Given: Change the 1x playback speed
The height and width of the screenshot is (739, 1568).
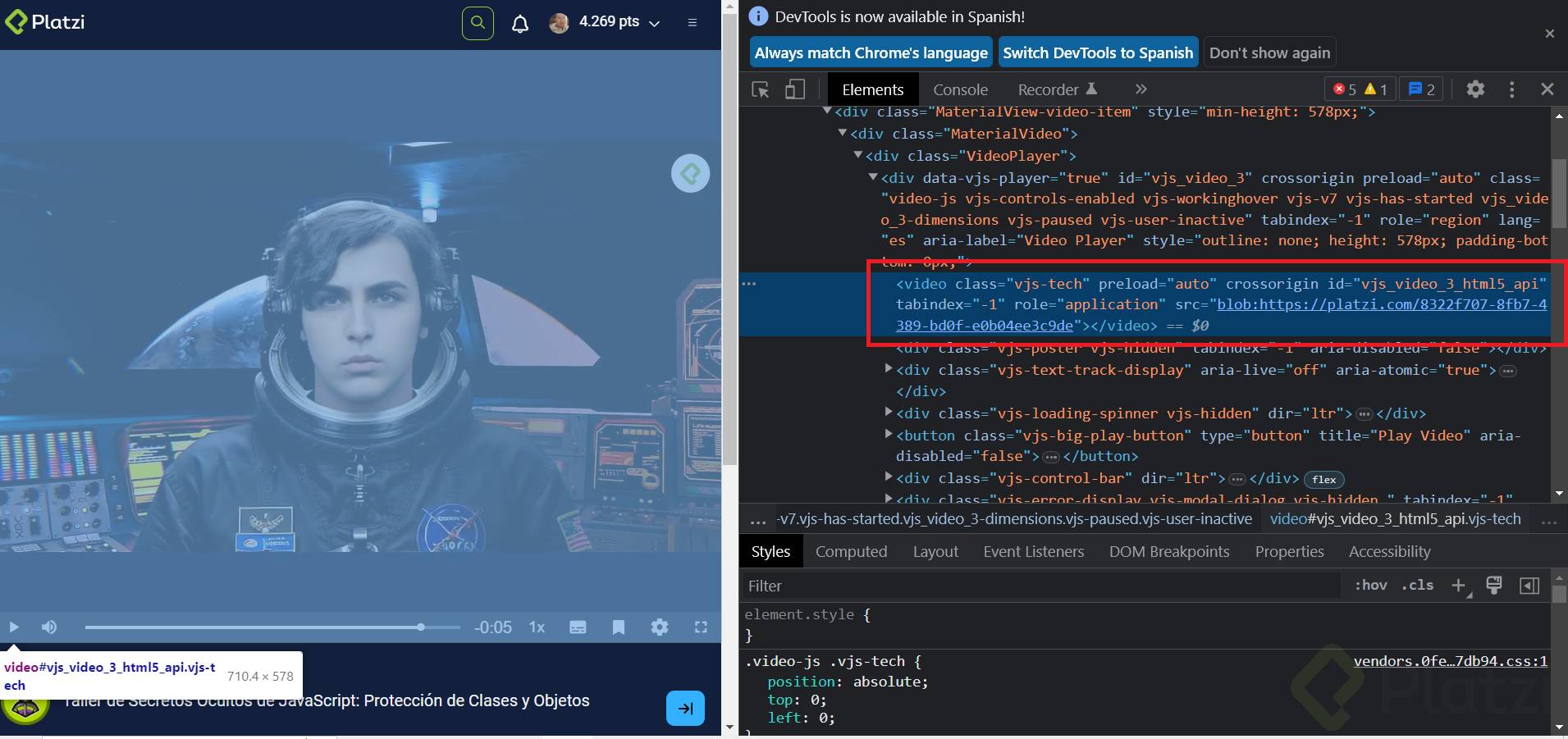Looking at the screenshot, I should point(537,627).
